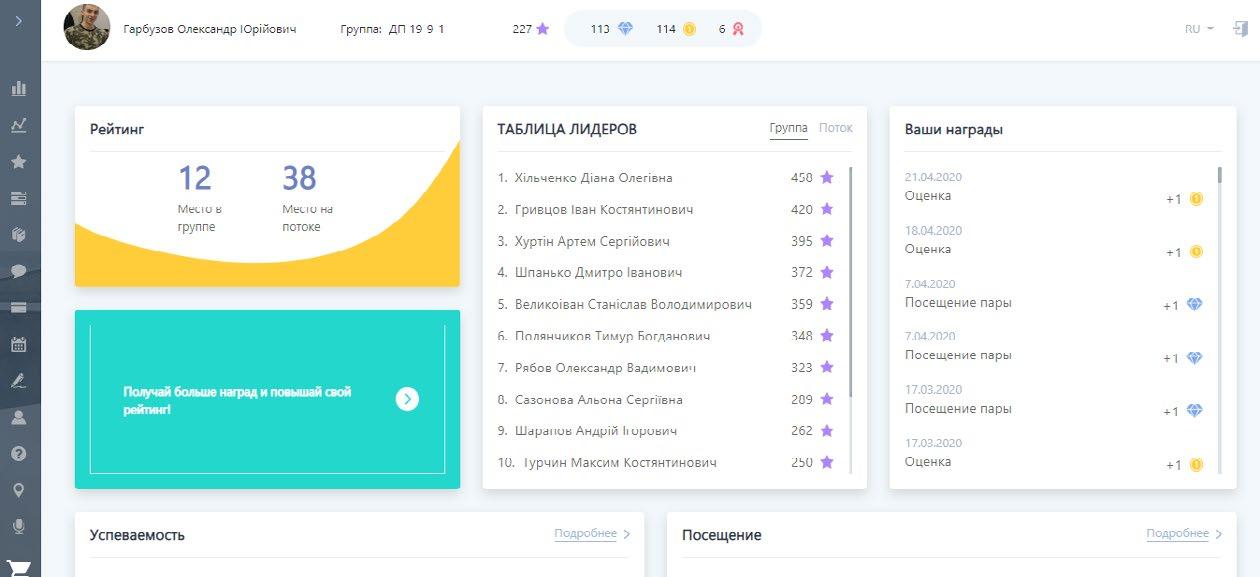Click the group rank number 12
Viewport: 1260px width, 577px height.
coord(195,179)
